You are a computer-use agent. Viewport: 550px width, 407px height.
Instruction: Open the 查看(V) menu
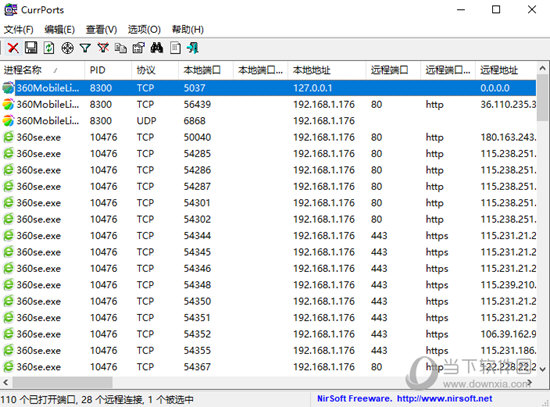point(101,29)
